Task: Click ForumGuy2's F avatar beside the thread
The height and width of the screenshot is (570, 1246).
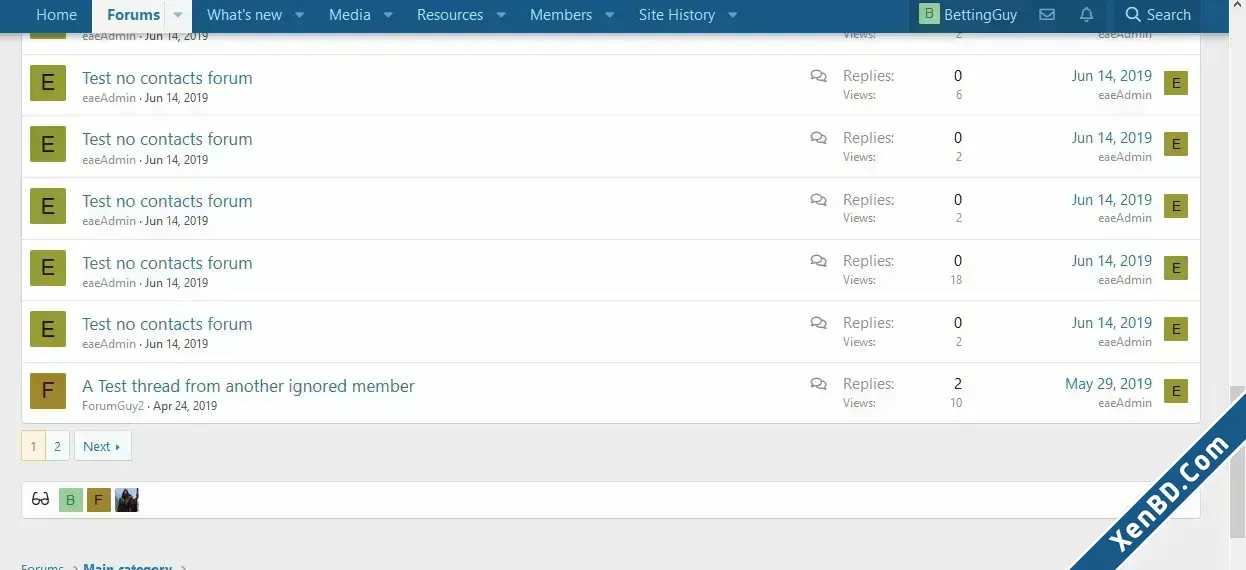Action: point(48,391)
